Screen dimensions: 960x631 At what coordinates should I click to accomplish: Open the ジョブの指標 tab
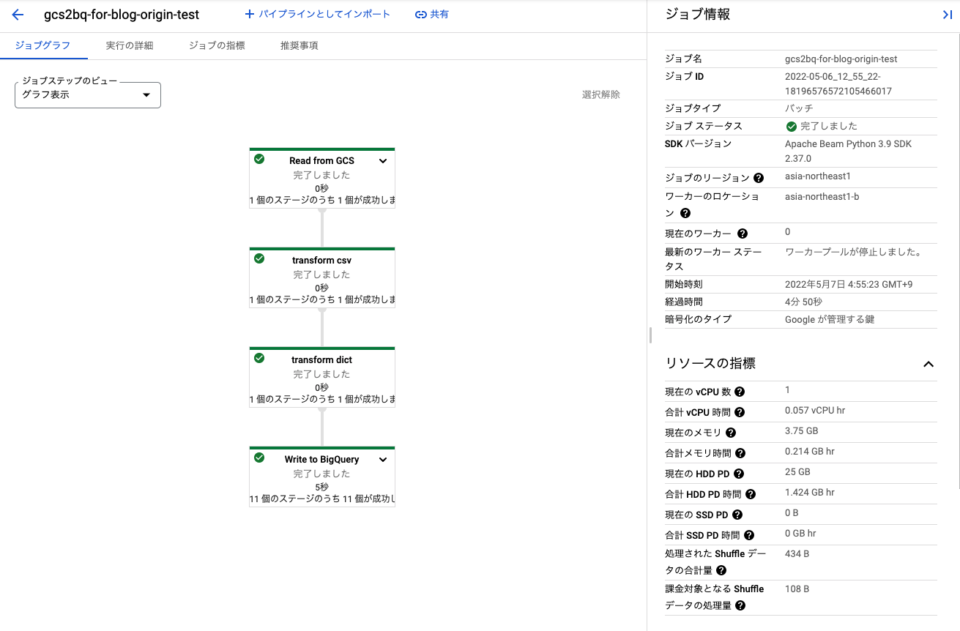pyautogui.click(x=216, y=45)
